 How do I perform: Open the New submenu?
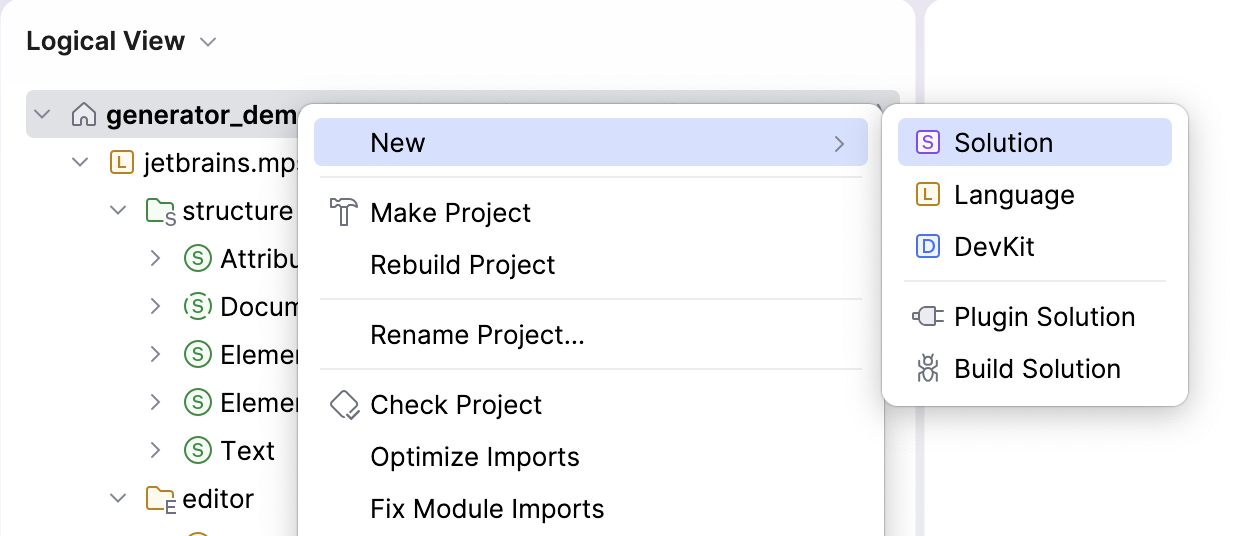point(590,143)
